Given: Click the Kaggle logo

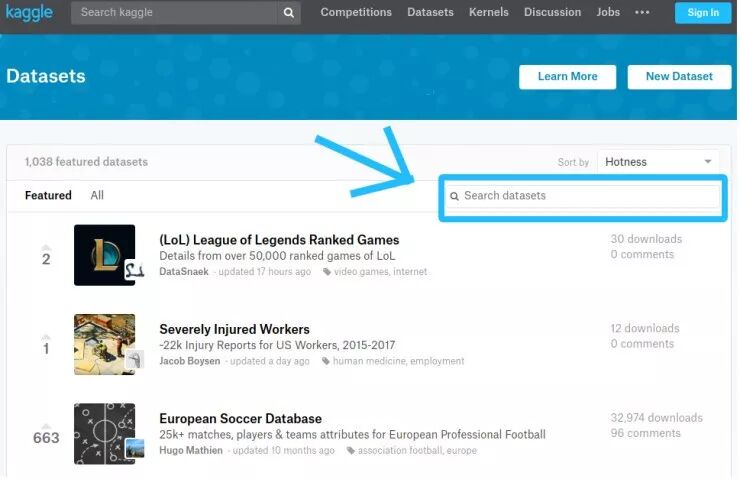Looking at the screenshot, I should click(x=29, y=12).
